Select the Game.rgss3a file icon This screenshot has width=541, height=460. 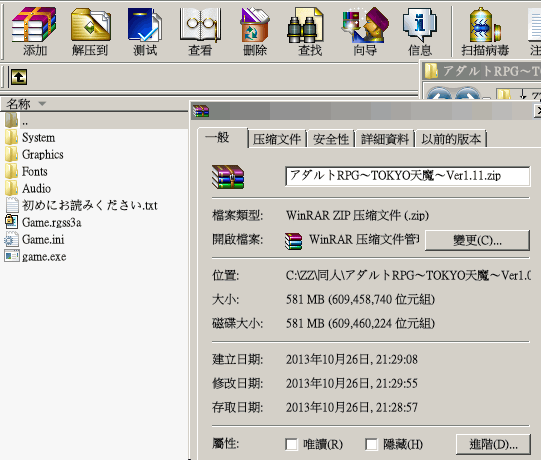coord(12,222)
